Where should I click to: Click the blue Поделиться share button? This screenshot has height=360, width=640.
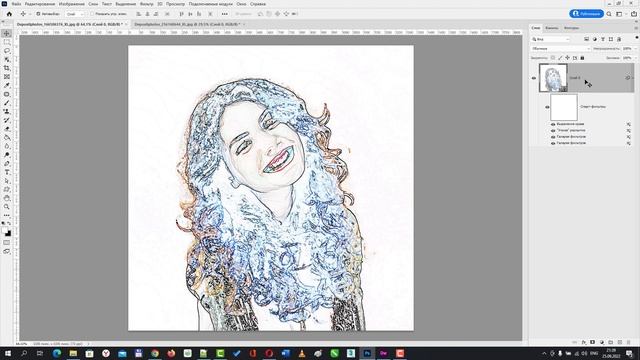pos(587,14)
